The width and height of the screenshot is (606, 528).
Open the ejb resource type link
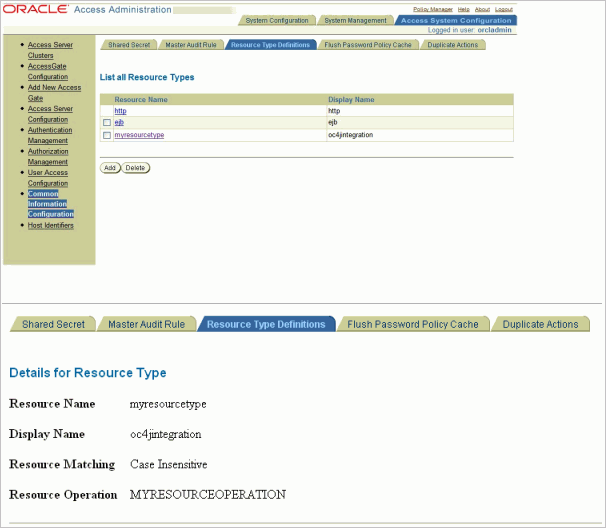click(x=119, y=123)
